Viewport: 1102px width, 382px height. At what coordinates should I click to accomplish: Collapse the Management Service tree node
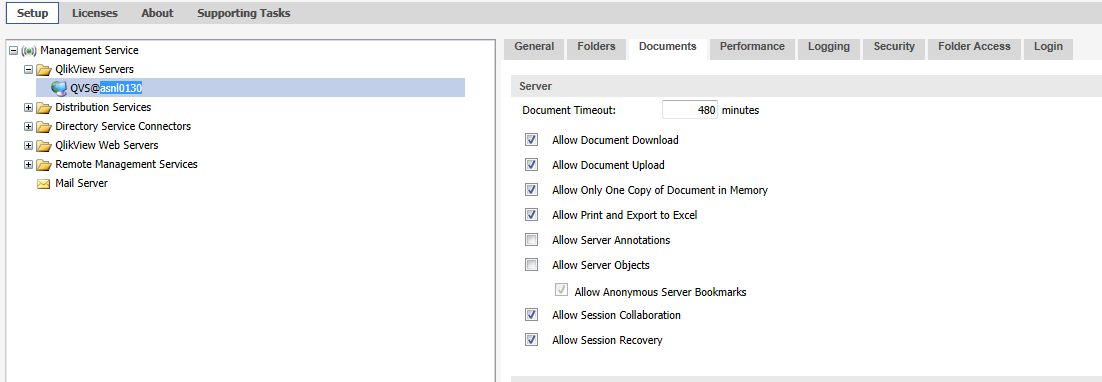(14, 51)
